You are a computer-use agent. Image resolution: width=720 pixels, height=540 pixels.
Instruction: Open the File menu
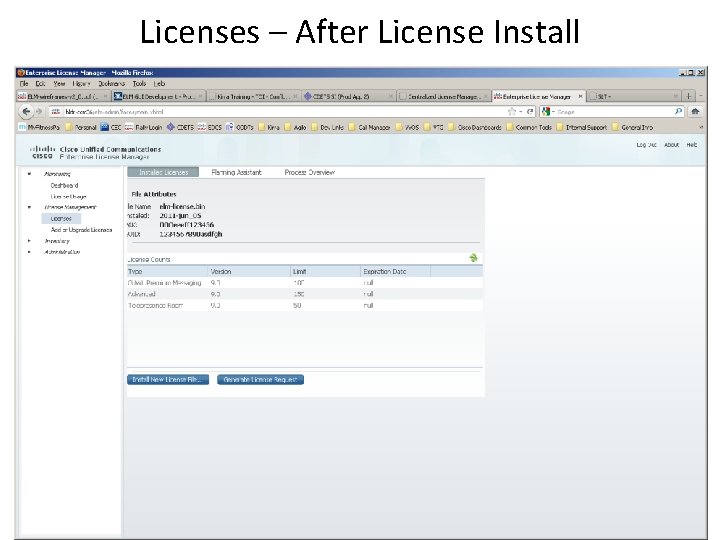[24, 84]
